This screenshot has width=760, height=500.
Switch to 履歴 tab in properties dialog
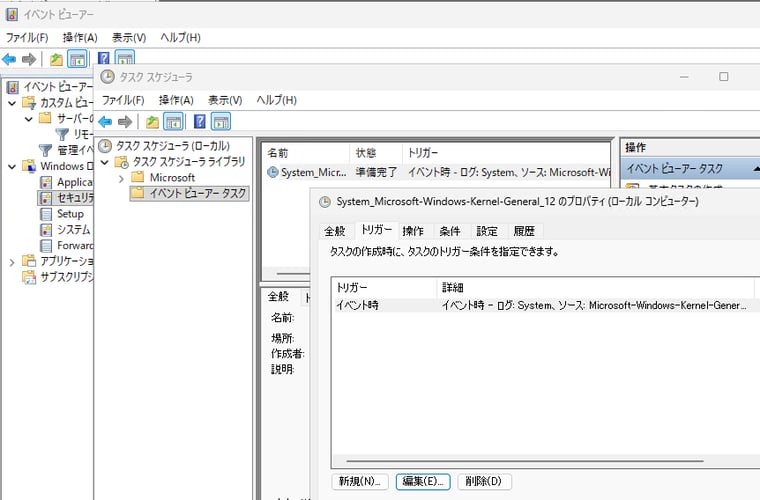pos(524,231)
